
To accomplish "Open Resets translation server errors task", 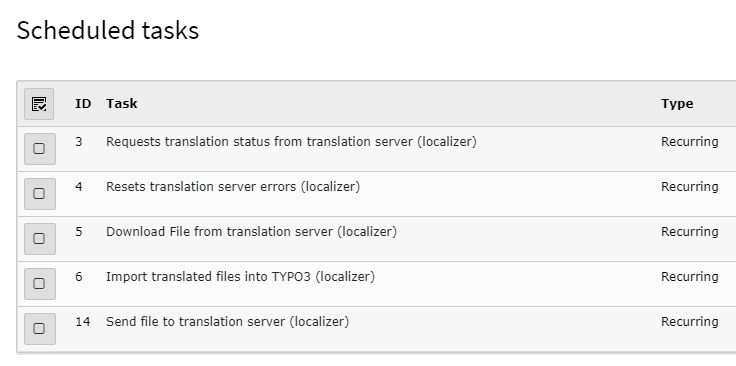I will pyautogui.click(x=233, y=187).
